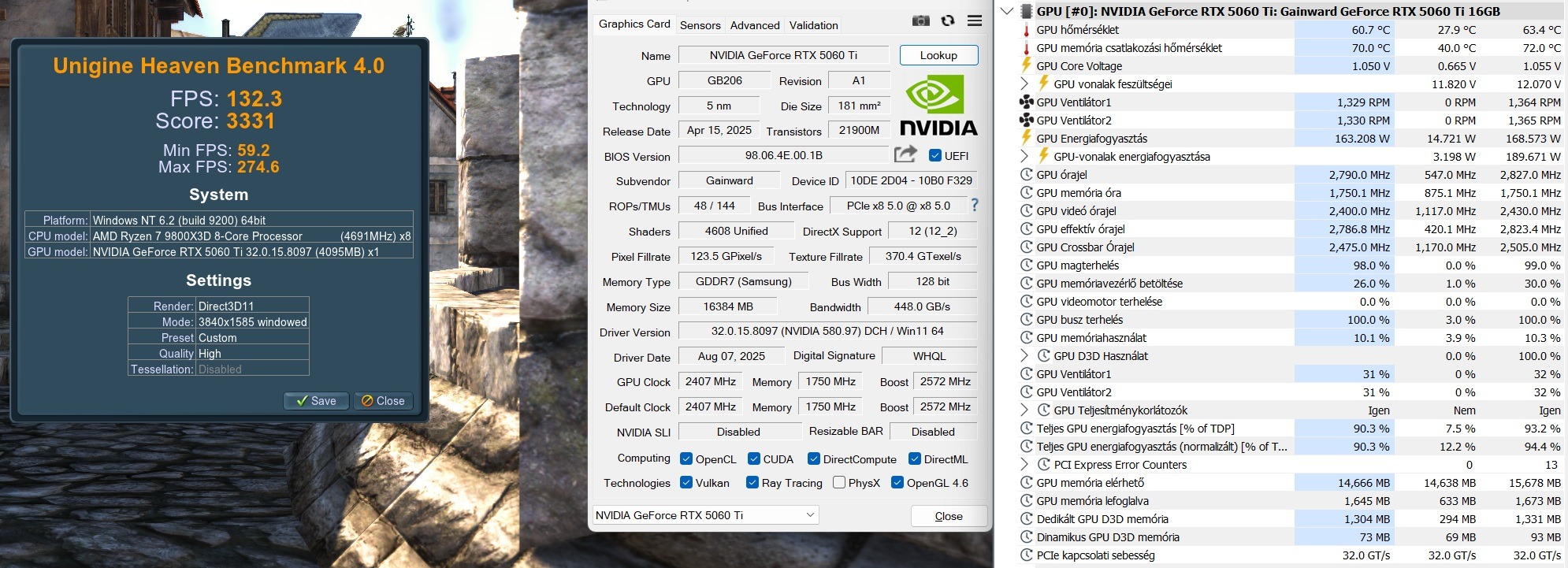
Task: Click the BIOS Version field
Action: pyautogui.click(x=784, y=156)
